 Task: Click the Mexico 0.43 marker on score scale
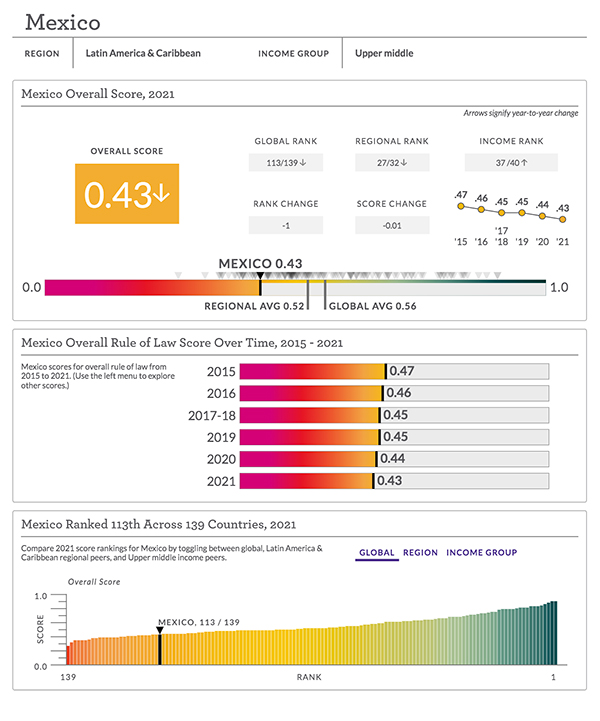(260, 276)
